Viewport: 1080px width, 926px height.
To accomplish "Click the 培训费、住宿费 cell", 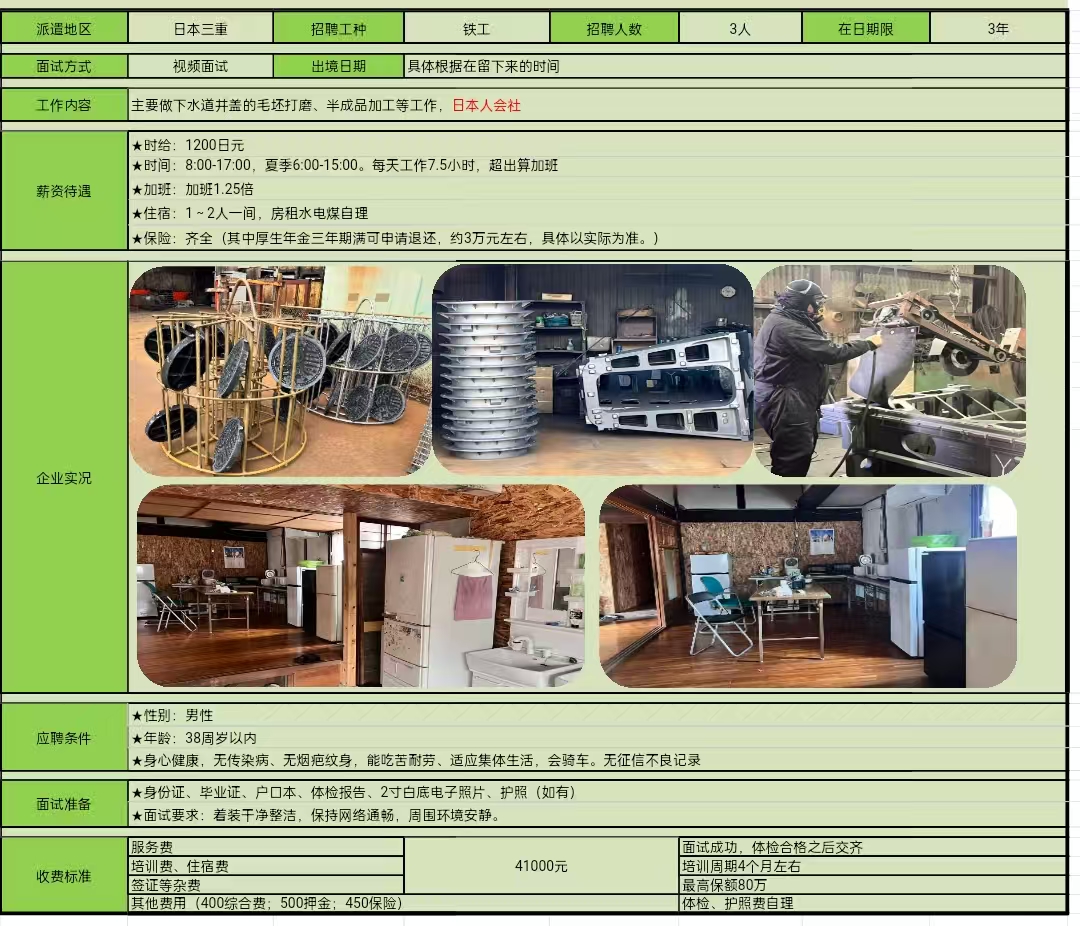I will pos(266,866).
